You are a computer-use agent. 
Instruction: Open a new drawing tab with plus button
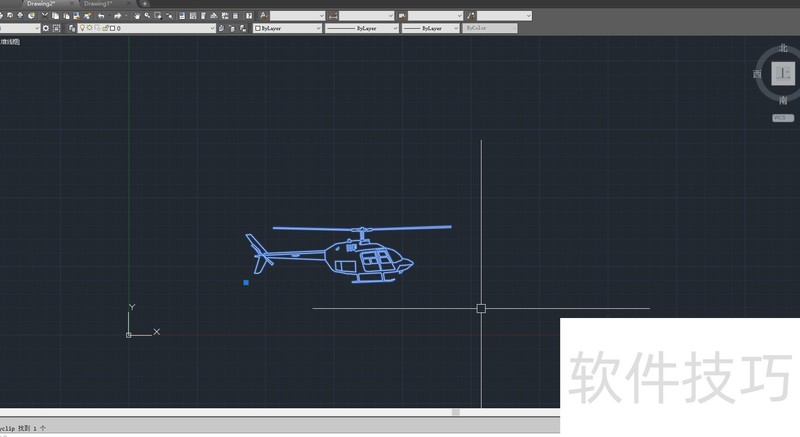(145, 4)
